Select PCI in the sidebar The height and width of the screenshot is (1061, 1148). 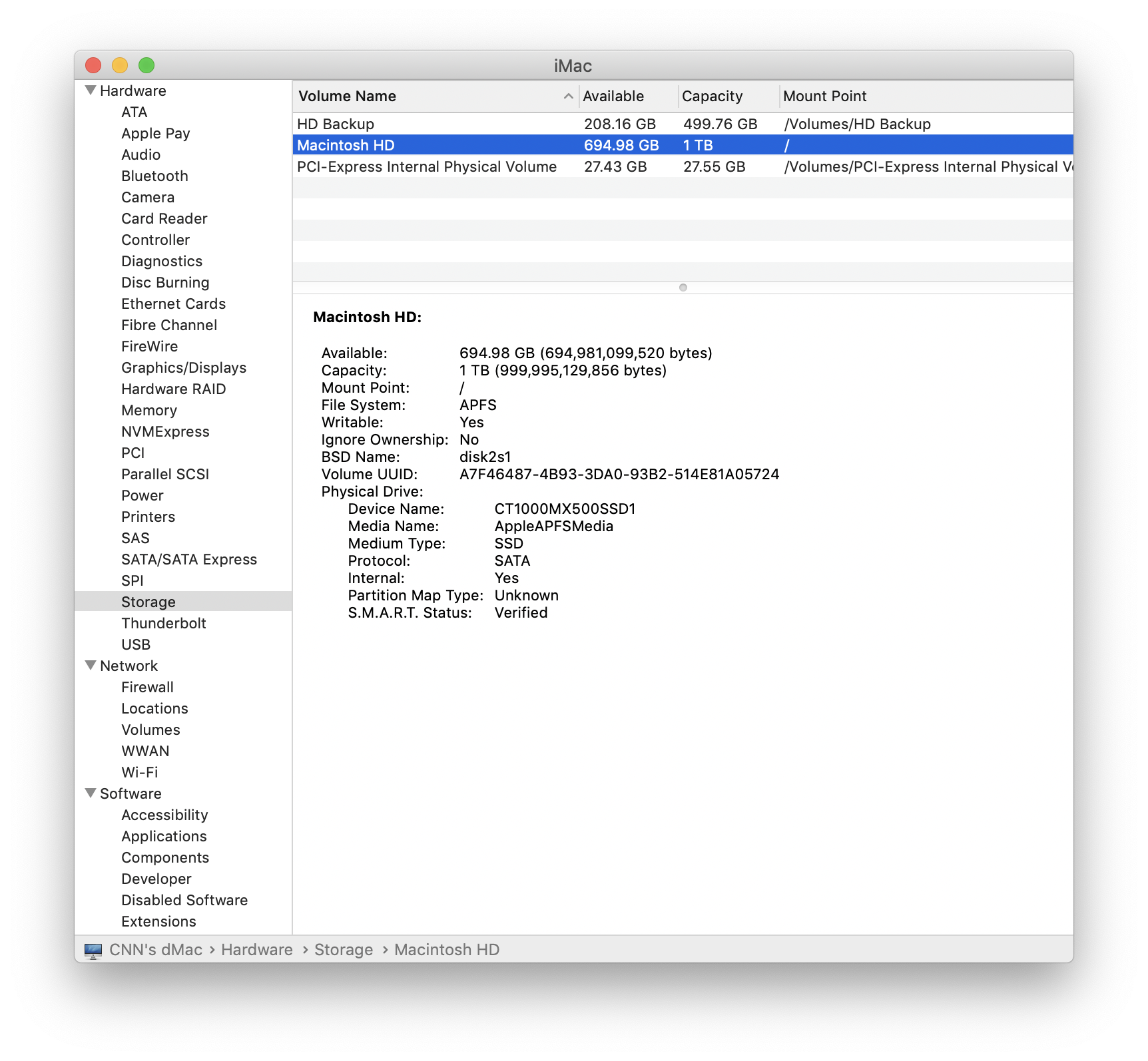[133, 453]
